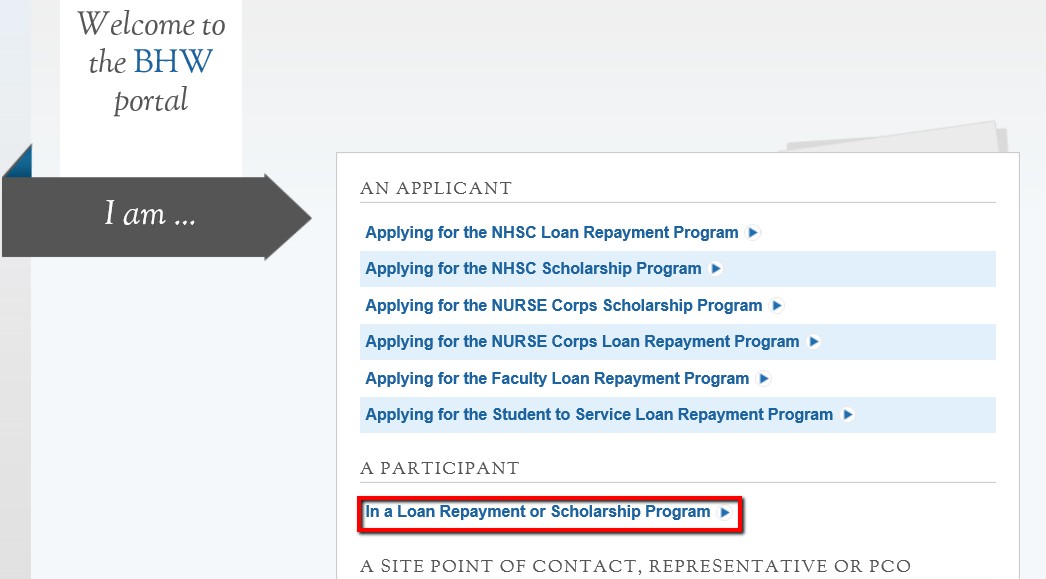The image size is (1046, 579).
Task: Click the dark 'I am ...' arrow banner
Action: coord(157,217)
